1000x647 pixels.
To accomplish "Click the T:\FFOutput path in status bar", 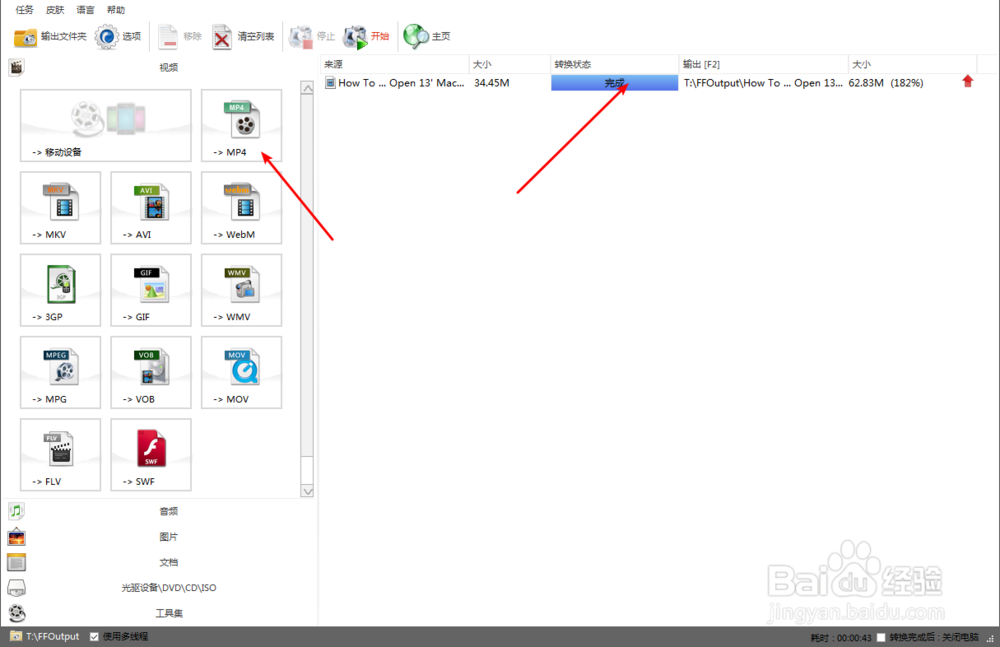I will tap(52, 636).
